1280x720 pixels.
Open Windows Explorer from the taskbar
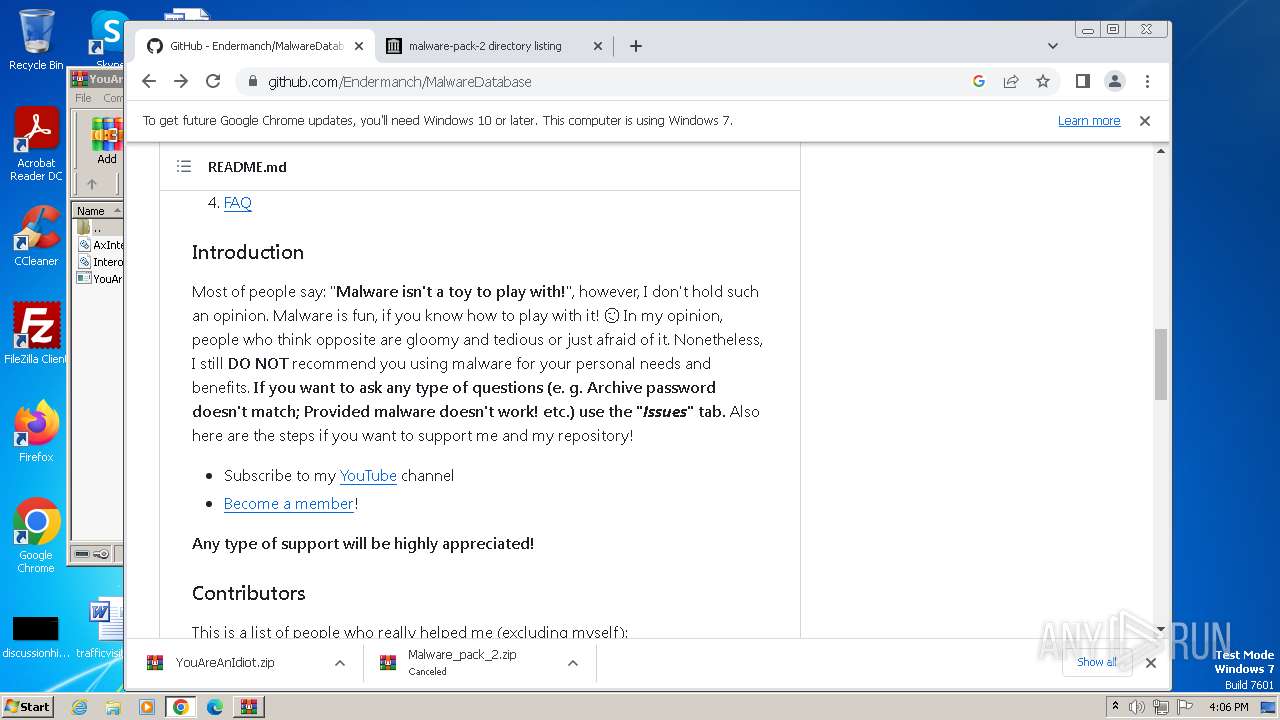click(113, 707)
